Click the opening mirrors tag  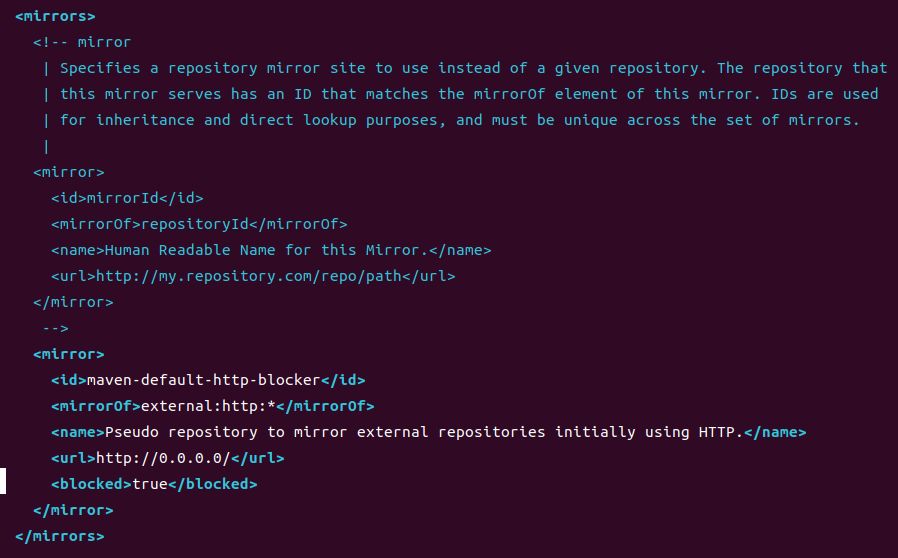(x=55, y=16)
